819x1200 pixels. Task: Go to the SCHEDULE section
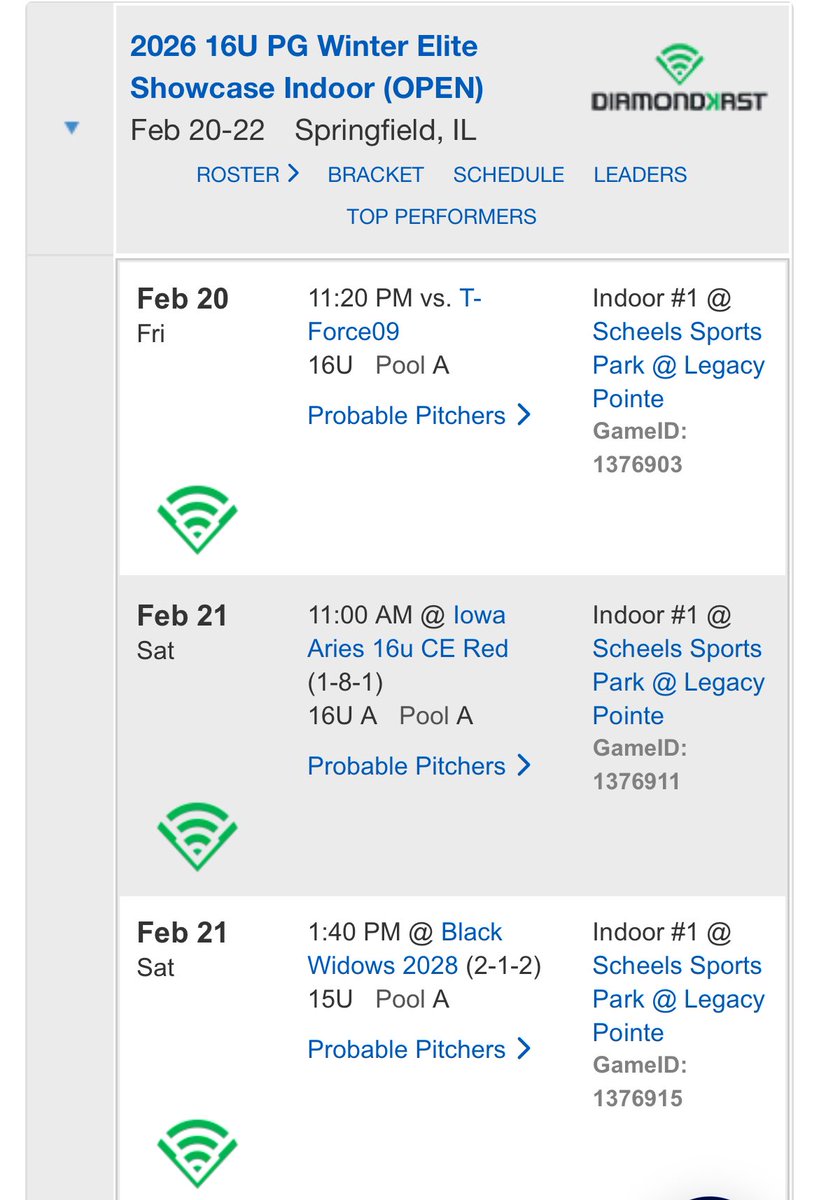(x=508, y=174)
